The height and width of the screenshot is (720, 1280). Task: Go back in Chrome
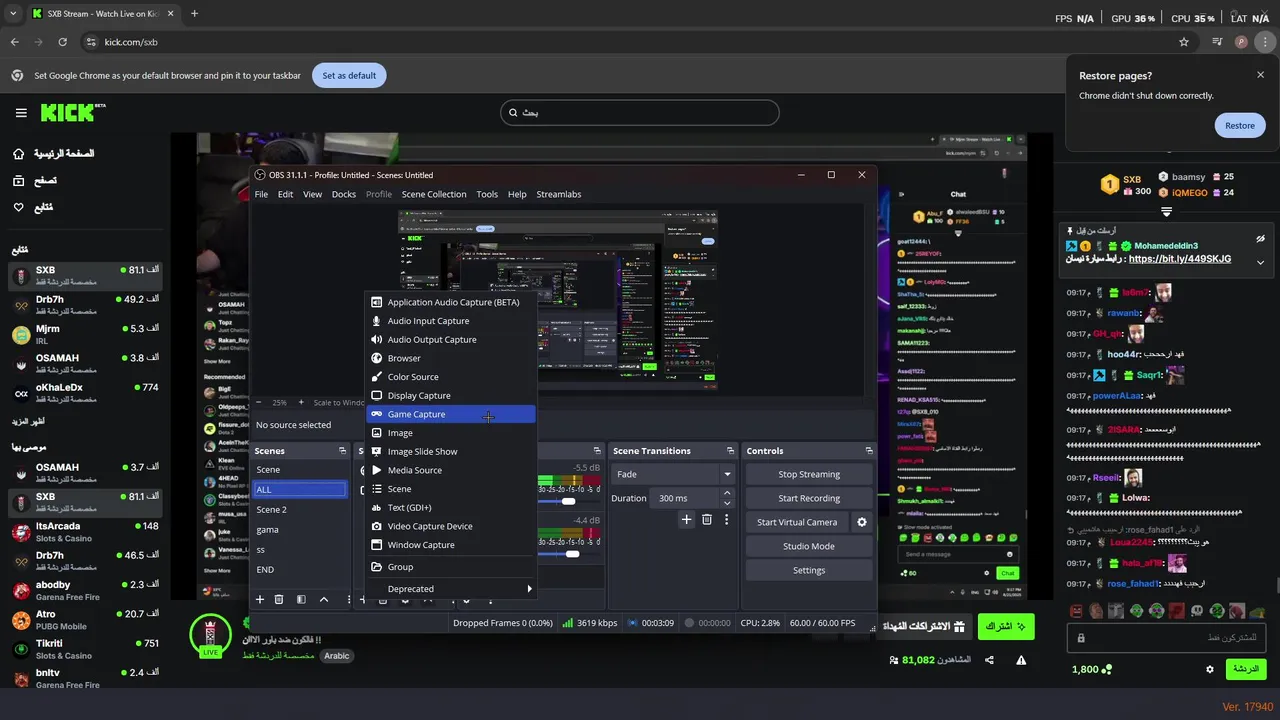click(x=15, y=42)
